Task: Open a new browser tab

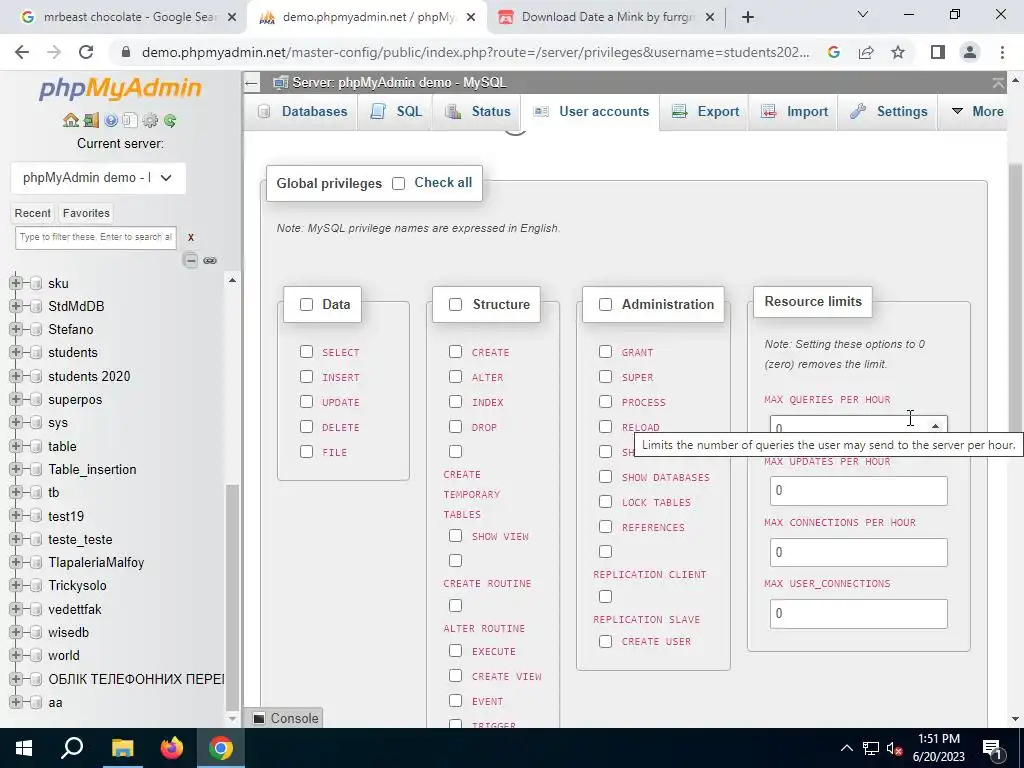Action: coord(748,17)
